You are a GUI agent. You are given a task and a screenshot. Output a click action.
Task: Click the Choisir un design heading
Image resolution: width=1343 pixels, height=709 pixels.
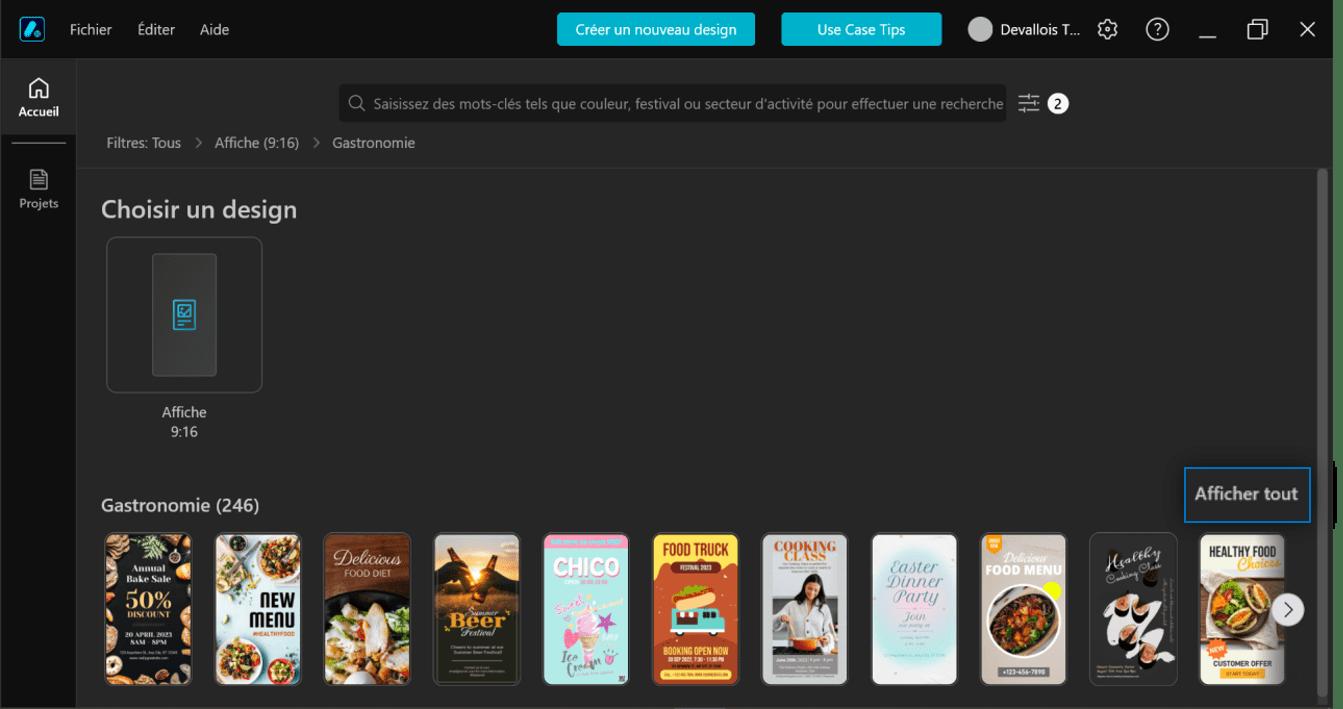(x=199, y=210)
